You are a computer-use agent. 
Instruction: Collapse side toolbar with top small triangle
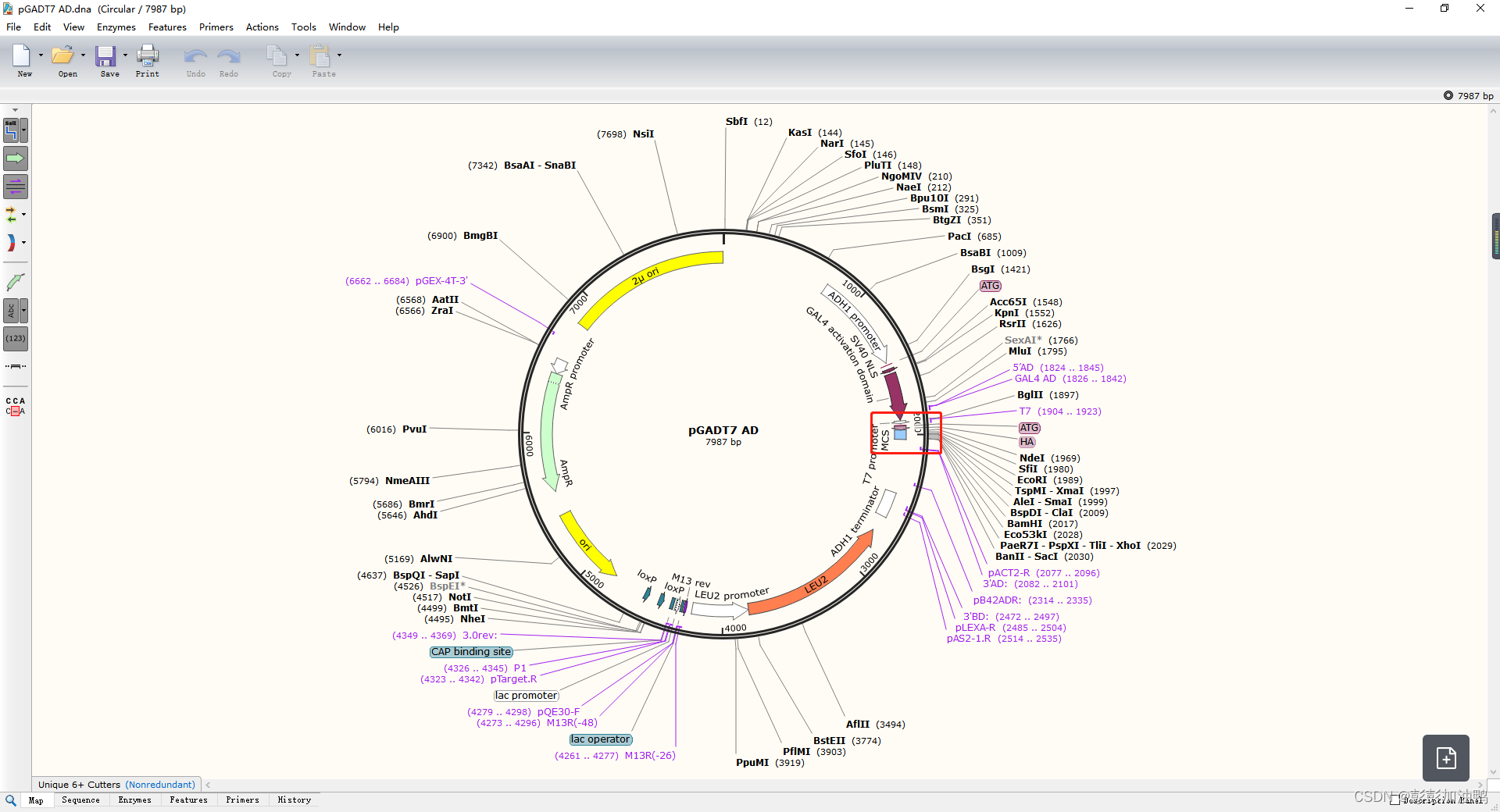click(16, 110)
